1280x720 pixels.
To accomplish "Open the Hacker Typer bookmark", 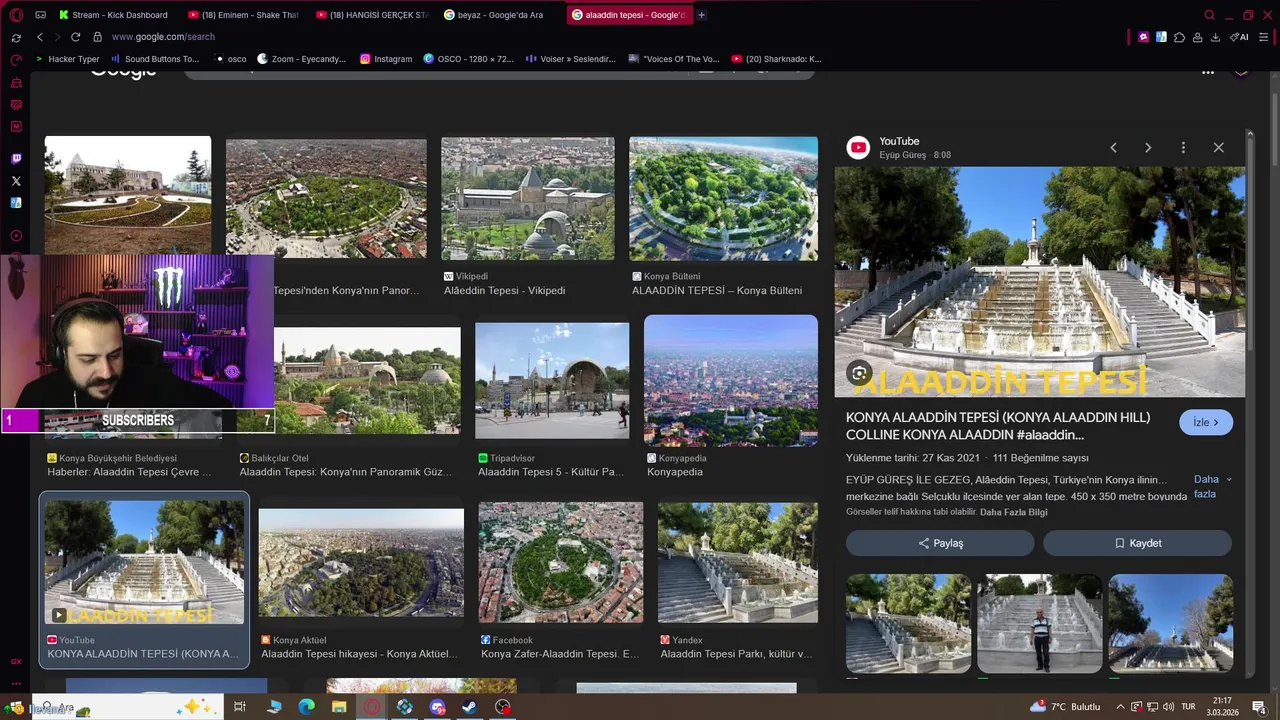I will coord(67,59).
